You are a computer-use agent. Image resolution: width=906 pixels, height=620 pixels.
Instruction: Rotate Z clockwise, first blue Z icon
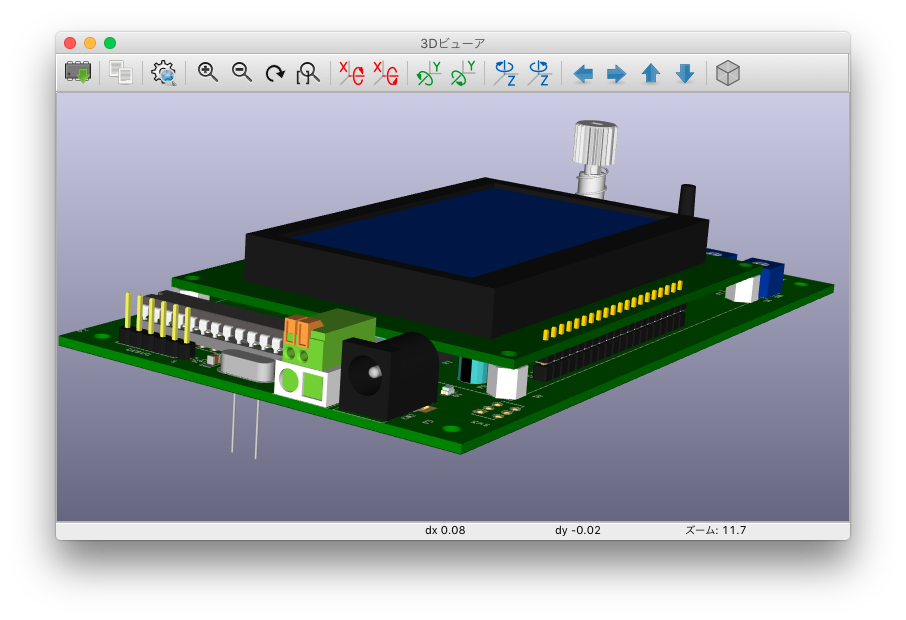tap(506, 73)
